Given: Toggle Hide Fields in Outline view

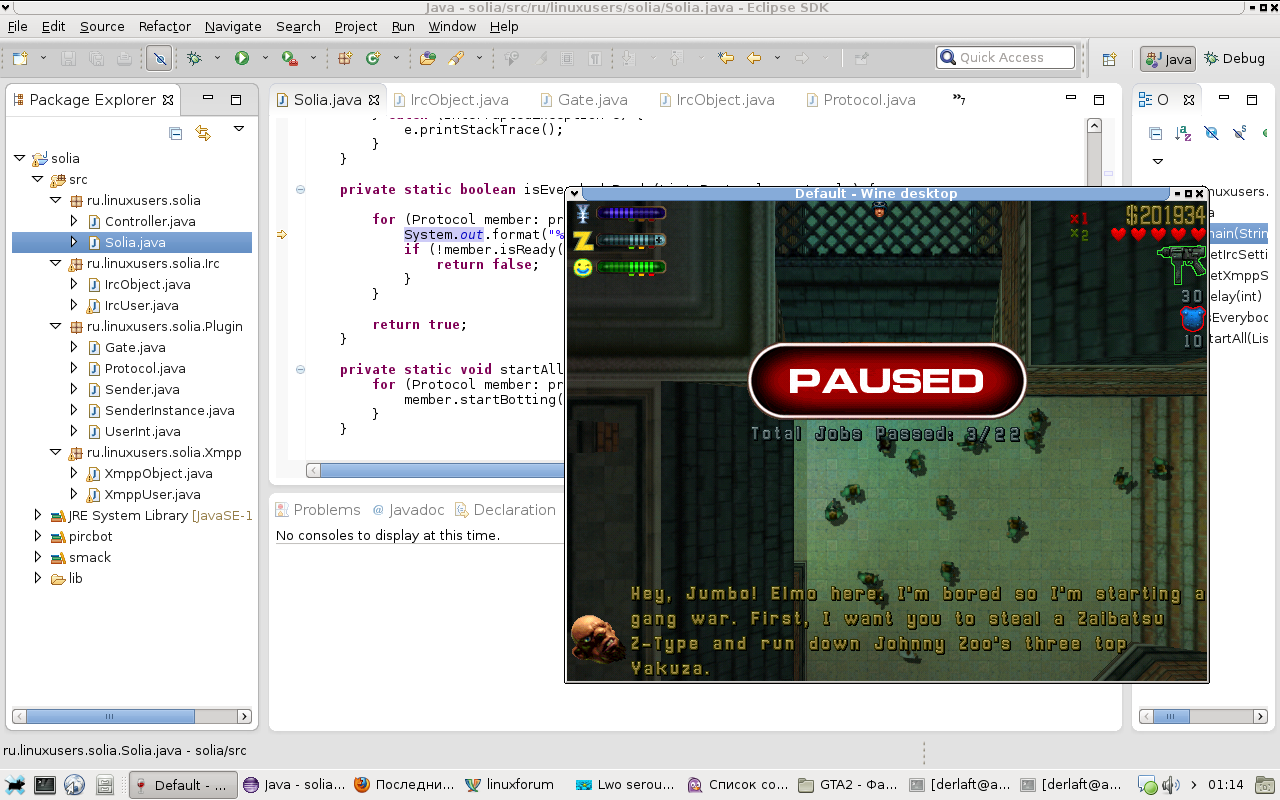Looking at the screenshot, I should (1211, 133).
